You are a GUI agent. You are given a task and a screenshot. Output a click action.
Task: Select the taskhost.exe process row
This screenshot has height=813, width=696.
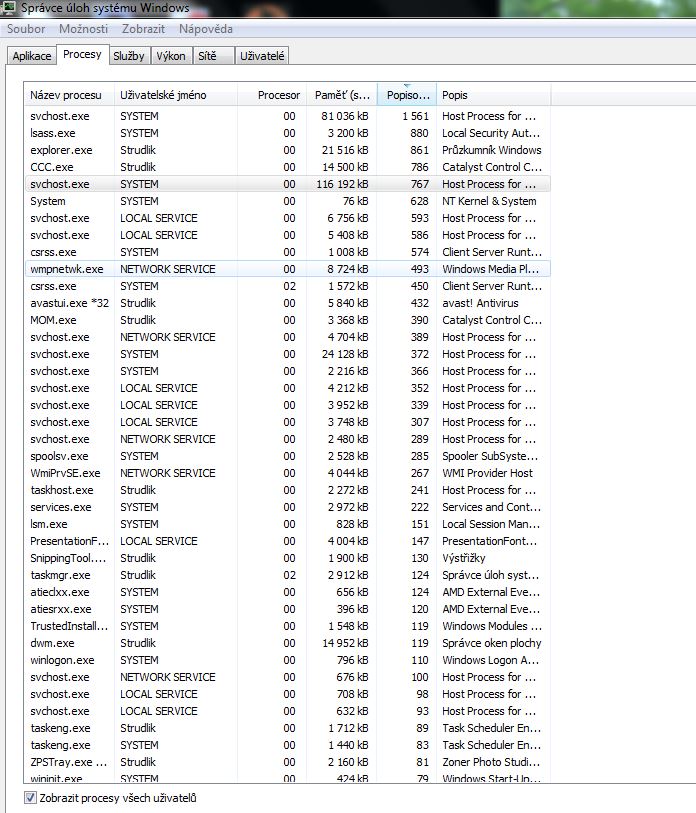click(x=287, y=490)
